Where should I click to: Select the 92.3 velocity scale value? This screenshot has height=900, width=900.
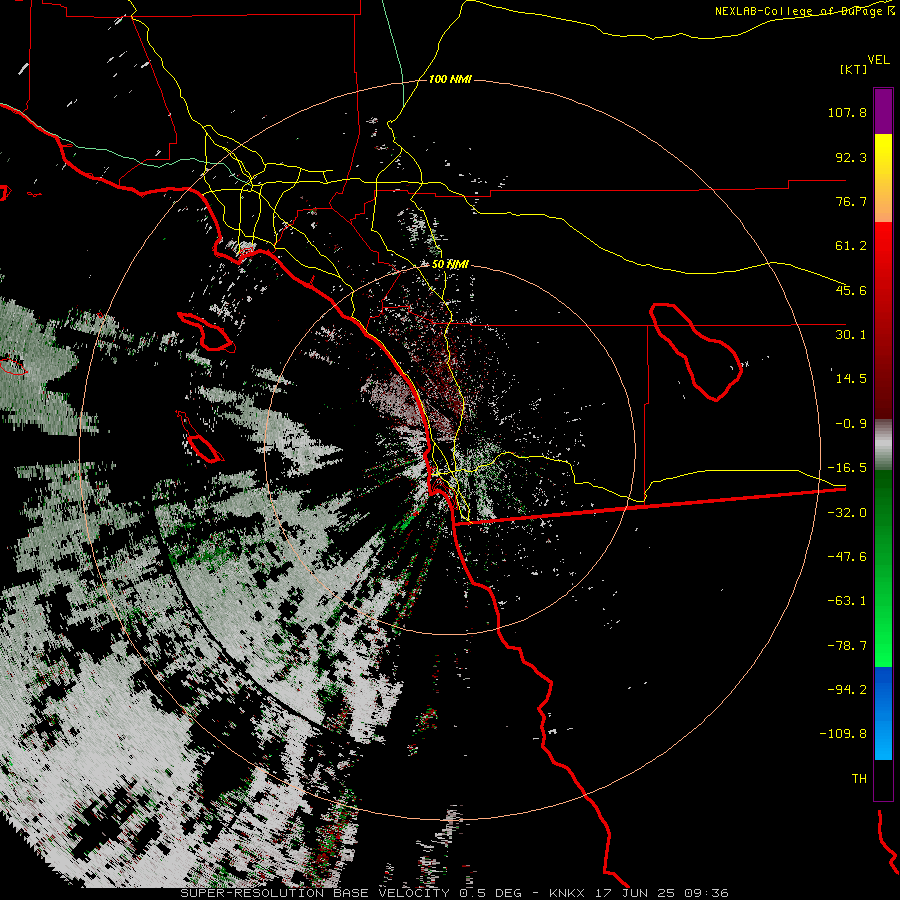(851, 157)
